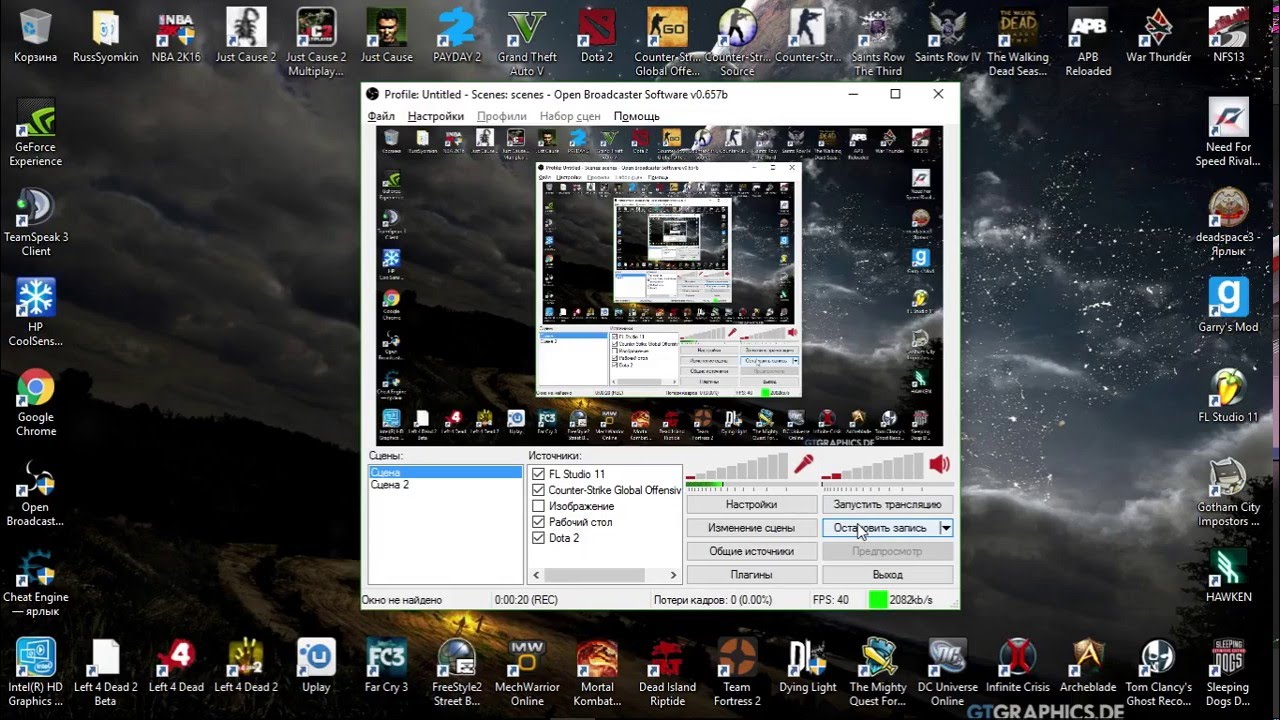
Task: Select Сцена 2 in scenes list
Action: pos(445,484)
